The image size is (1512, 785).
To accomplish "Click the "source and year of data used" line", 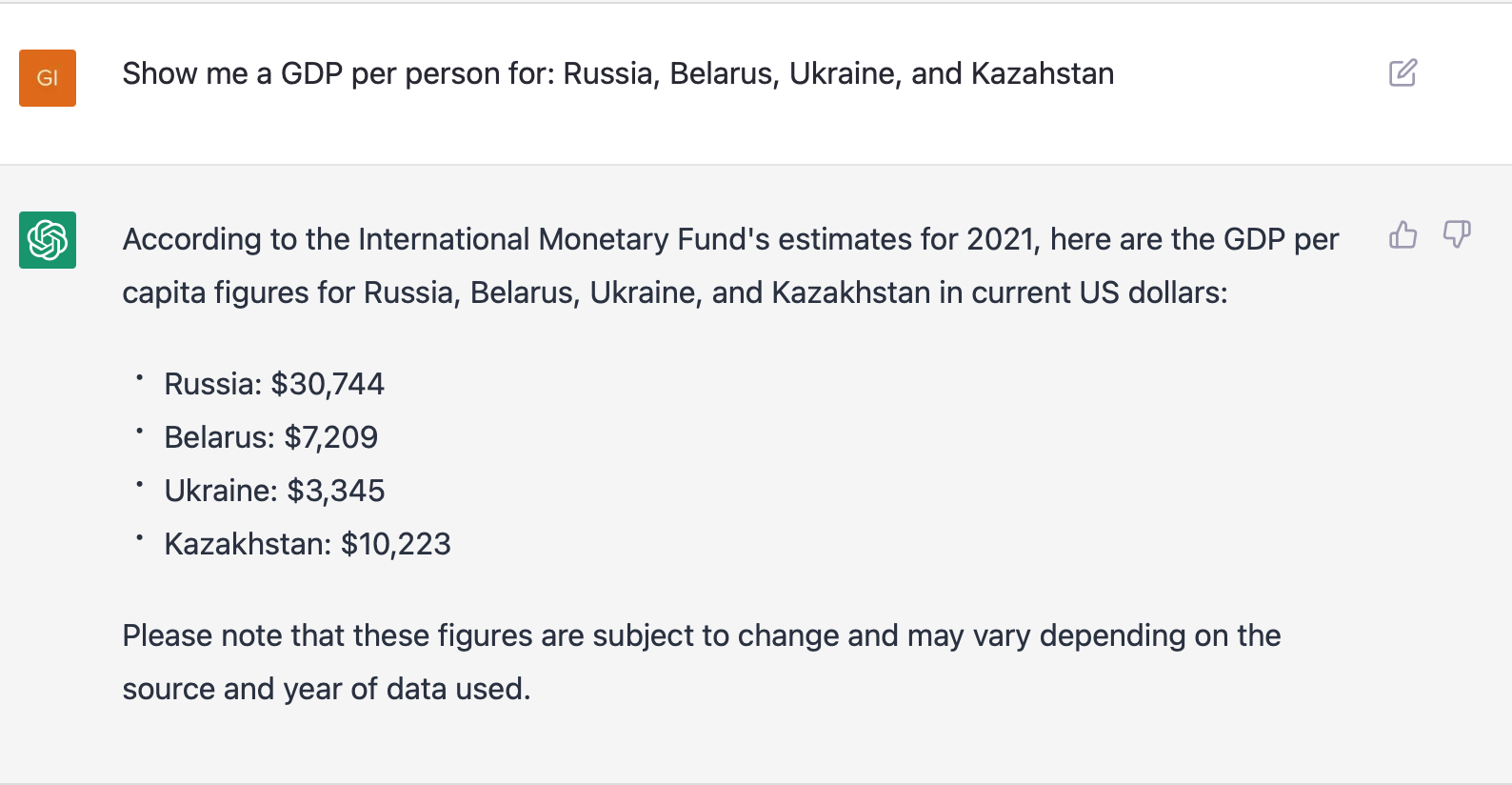I will 326,689.
